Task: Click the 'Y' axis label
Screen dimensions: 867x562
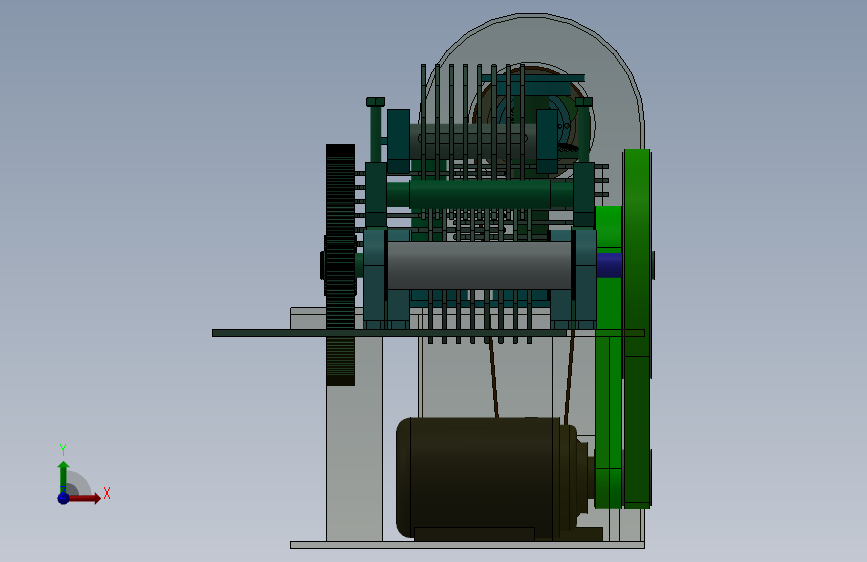Action: click(x=63, y=450)
